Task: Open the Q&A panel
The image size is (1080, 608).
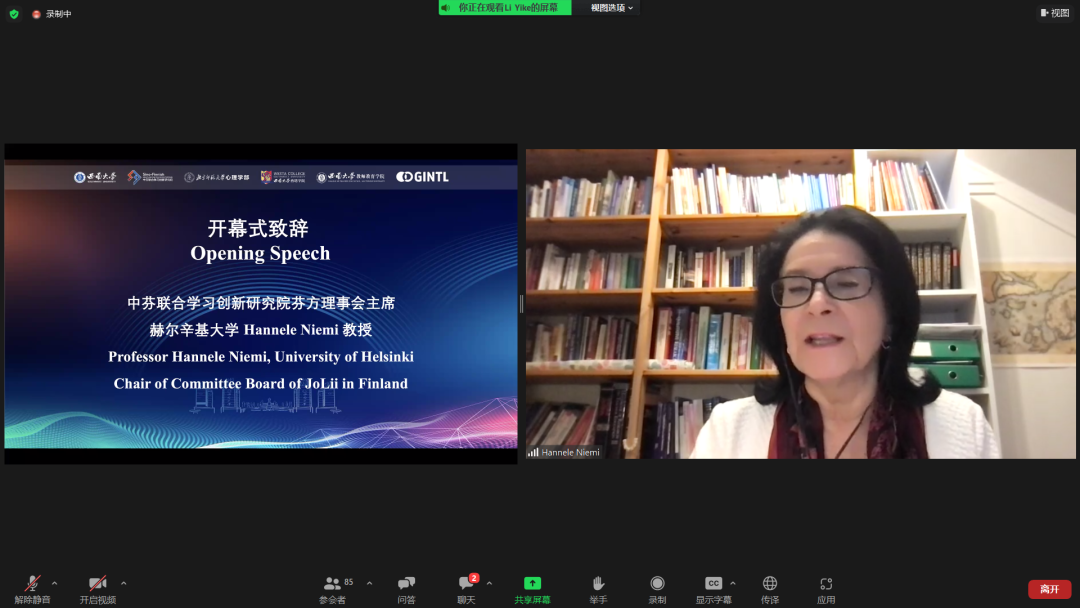Action: 406,584
